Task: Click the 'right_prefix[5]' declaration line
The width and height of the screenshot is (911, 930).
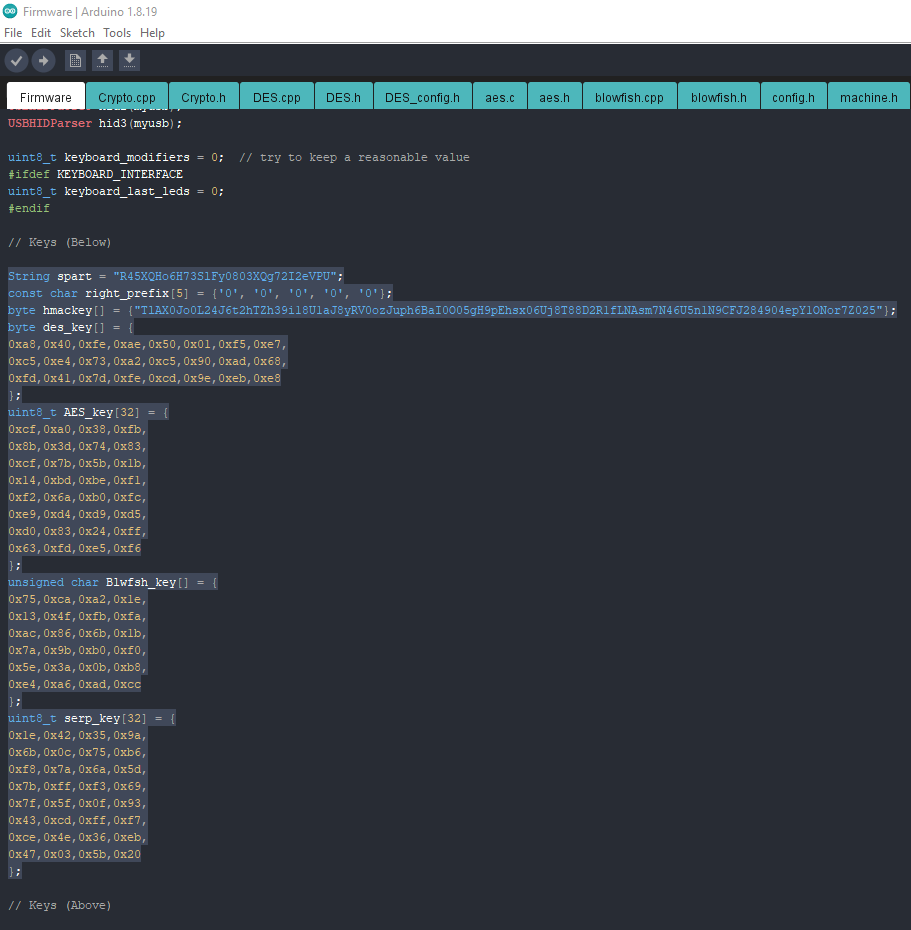Action: [x=200, y=294]
